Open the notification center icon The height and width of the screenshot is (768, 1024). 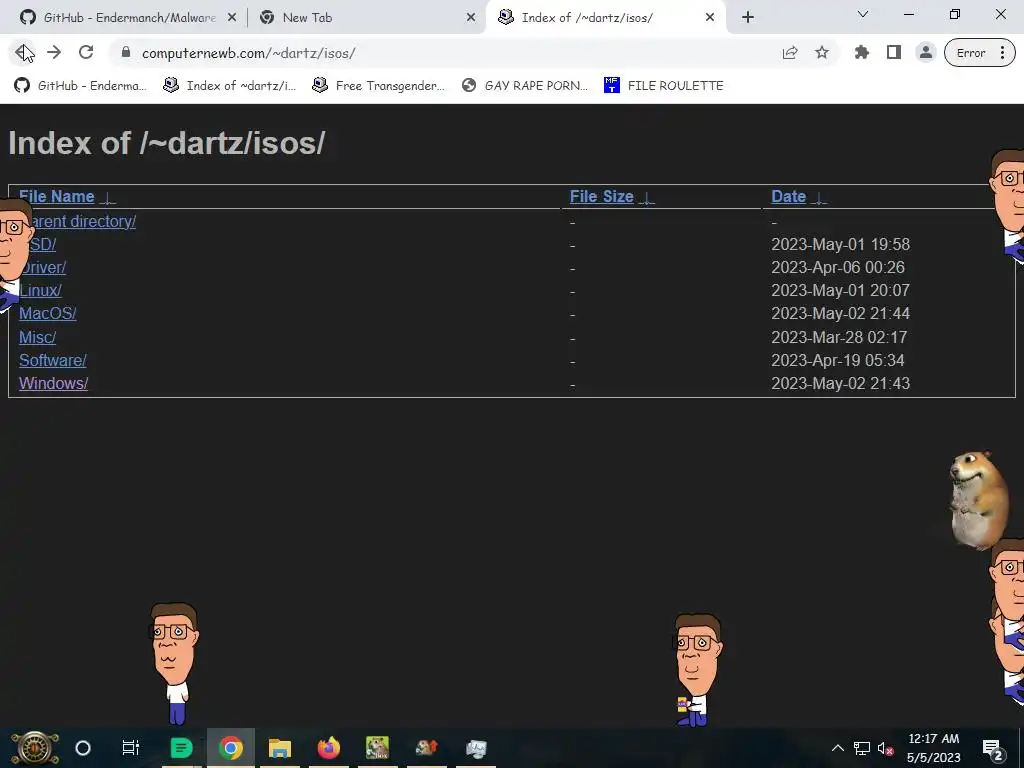click(992, 748)
